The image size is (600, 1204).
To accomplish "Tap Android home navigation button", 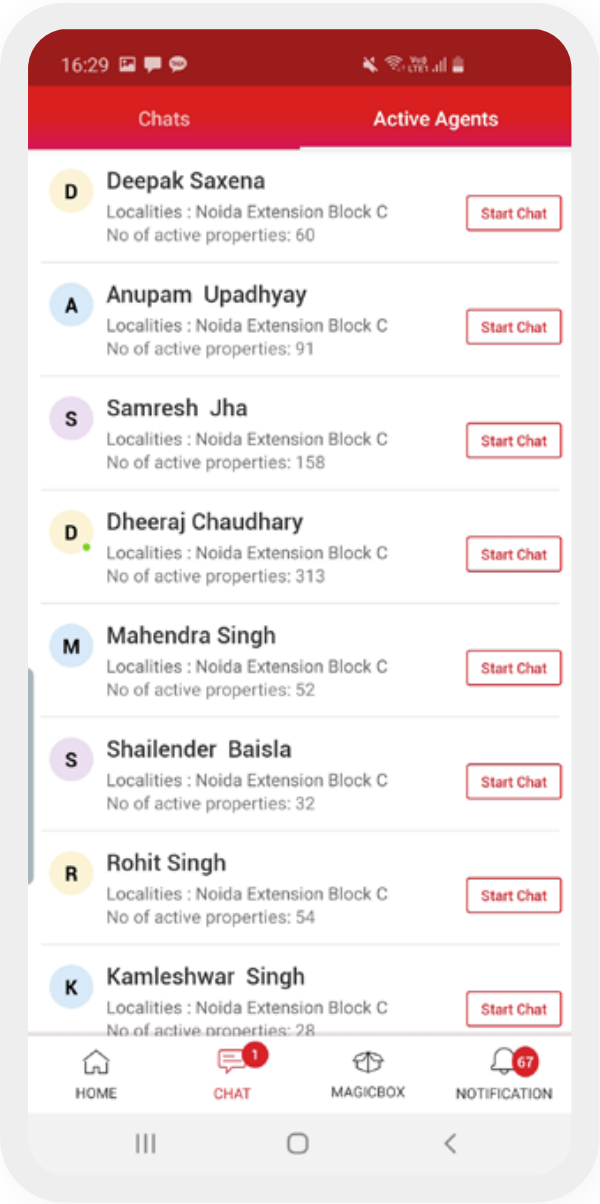I will (x=297, y=1143).
